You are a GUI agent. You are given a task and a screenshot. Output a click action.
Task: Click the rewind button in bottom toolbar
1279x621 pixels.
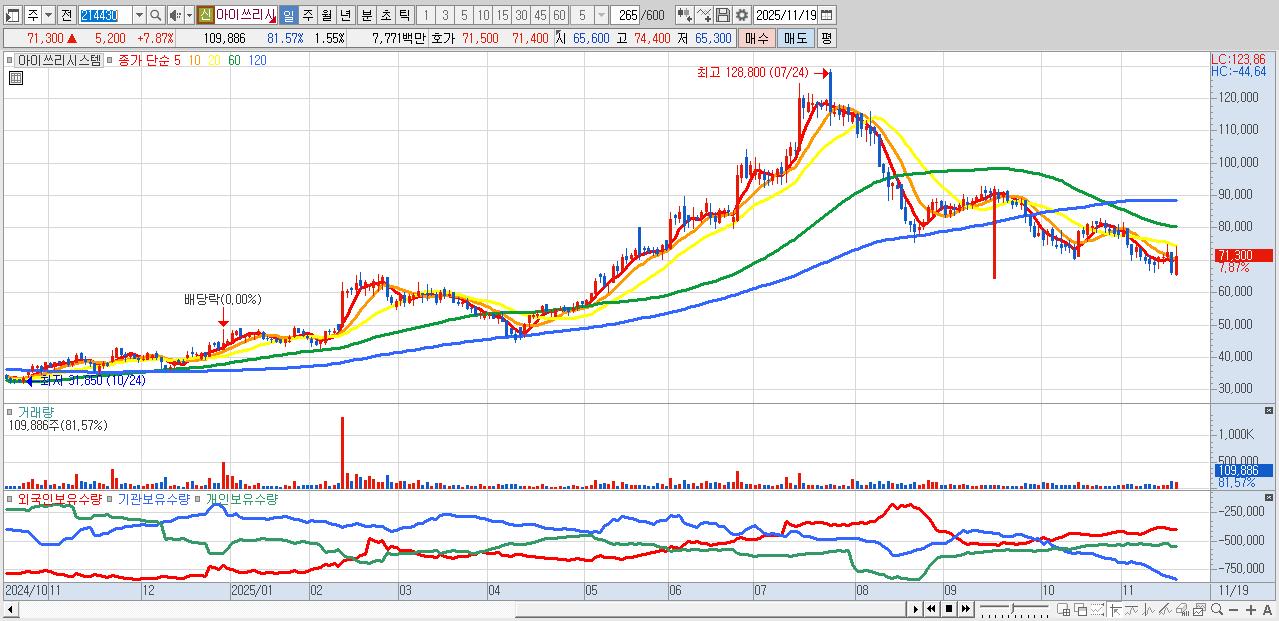click(x=931, y=609)
